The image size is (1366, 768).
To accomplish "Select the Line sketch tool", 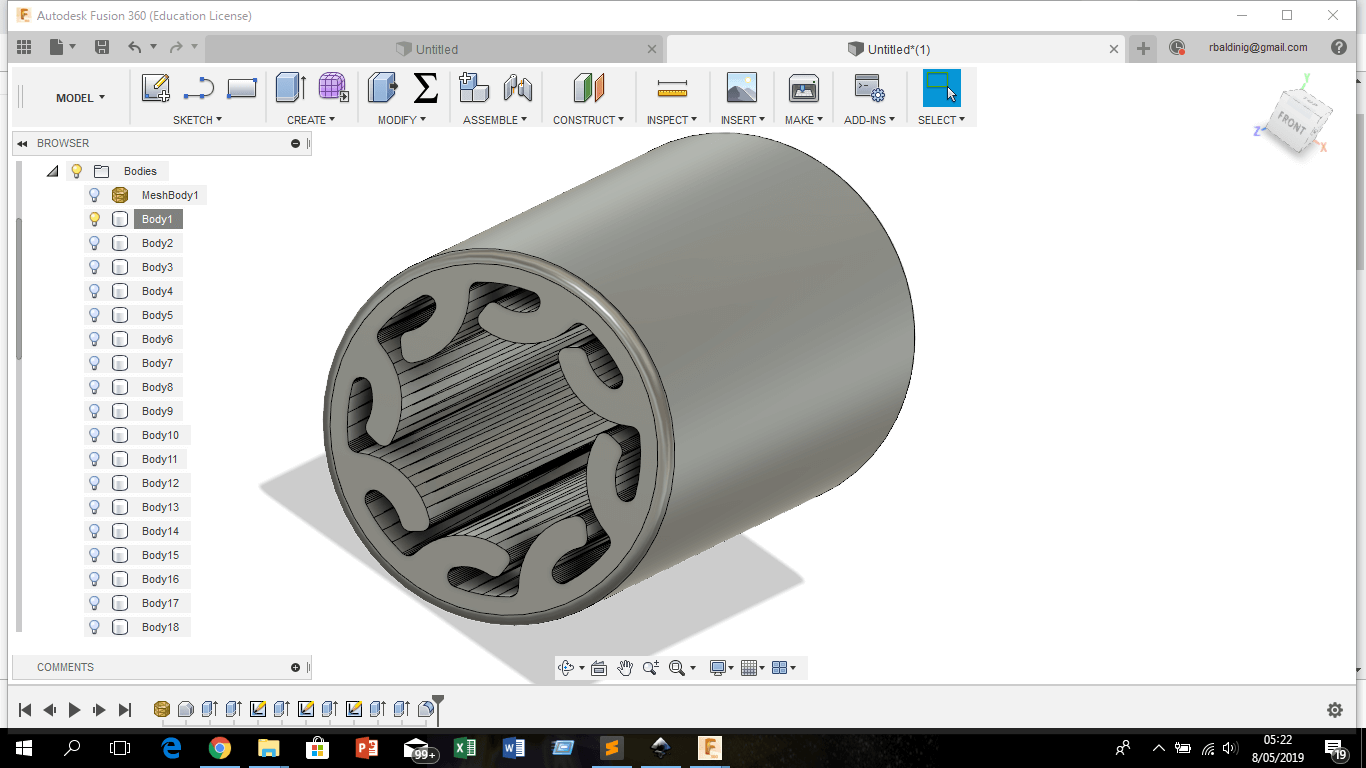I will (x=199, y=88).
